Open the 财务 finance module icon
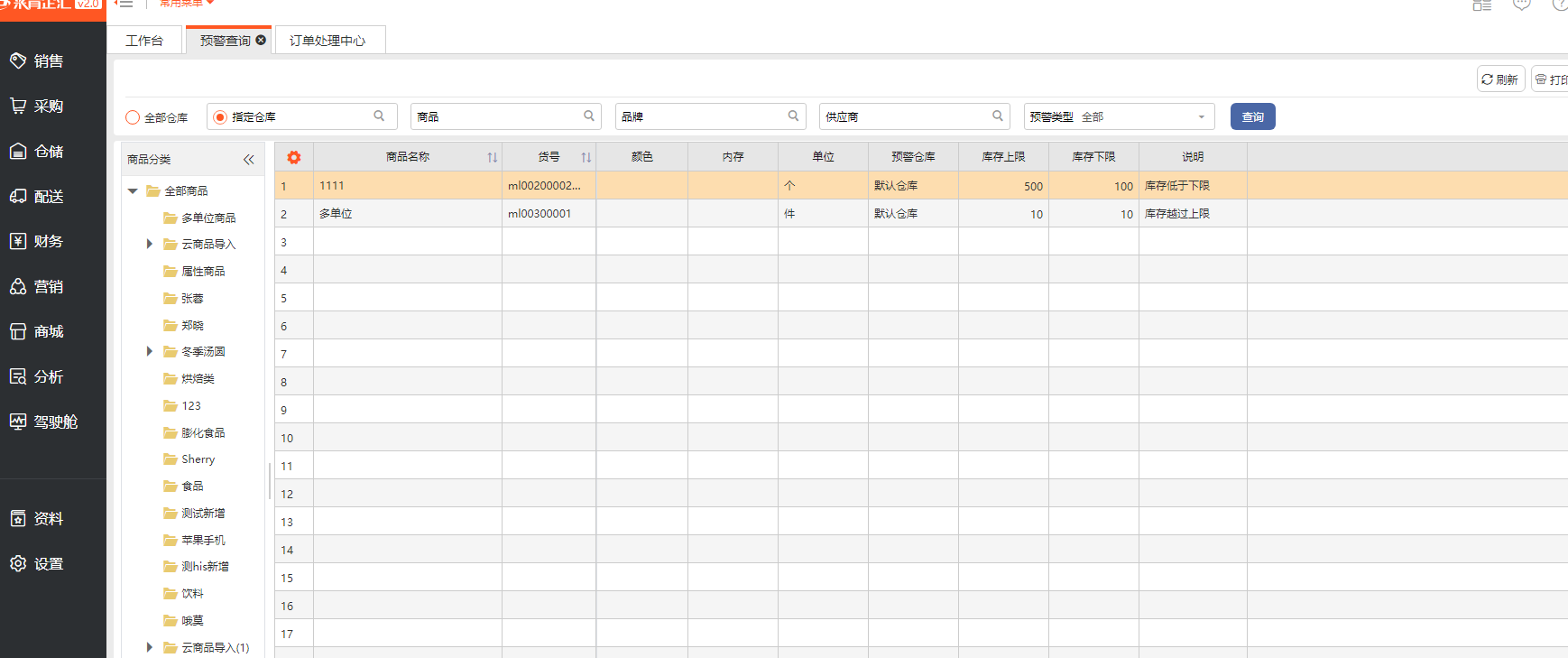Screen dimensions: 1568x658 [18, 241]
